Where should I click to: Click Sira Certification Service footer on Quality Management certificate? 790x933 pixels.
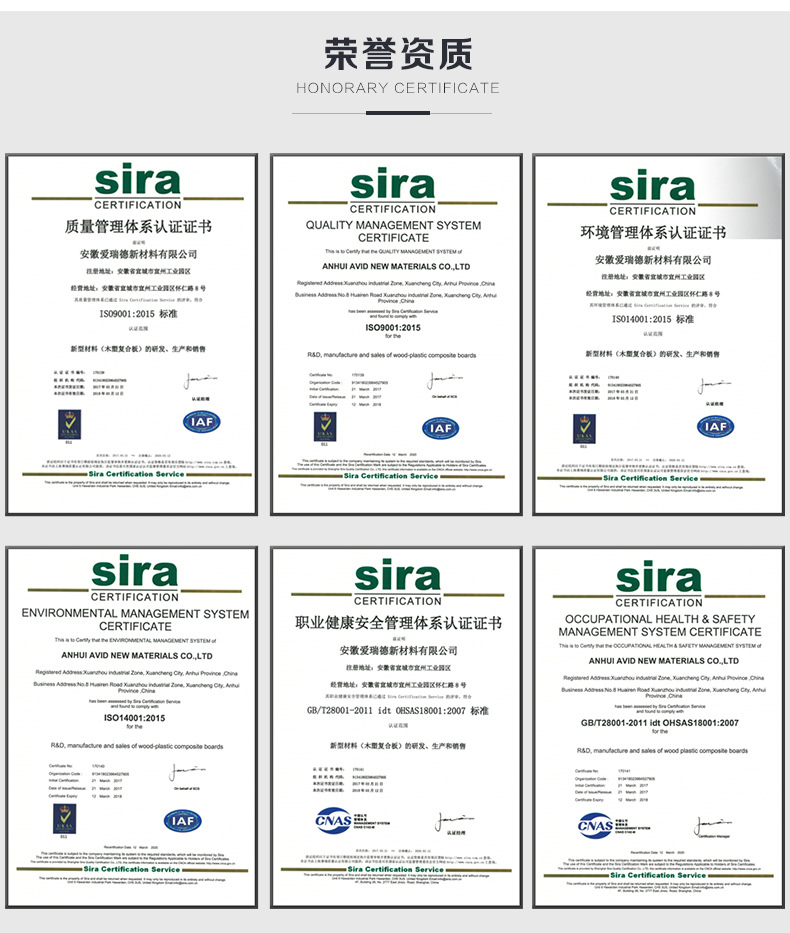point(391,476)
